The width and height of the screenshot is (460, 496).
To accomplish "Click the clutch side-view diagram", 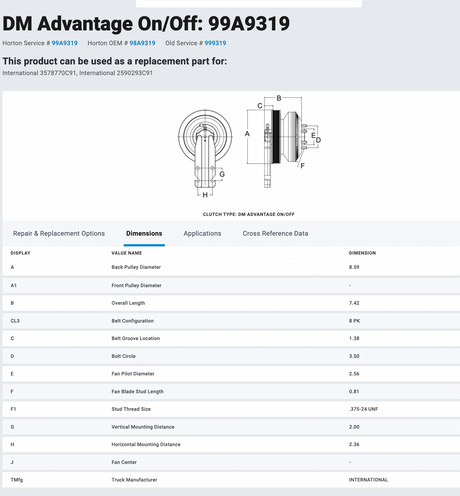I will pos(284,142).
